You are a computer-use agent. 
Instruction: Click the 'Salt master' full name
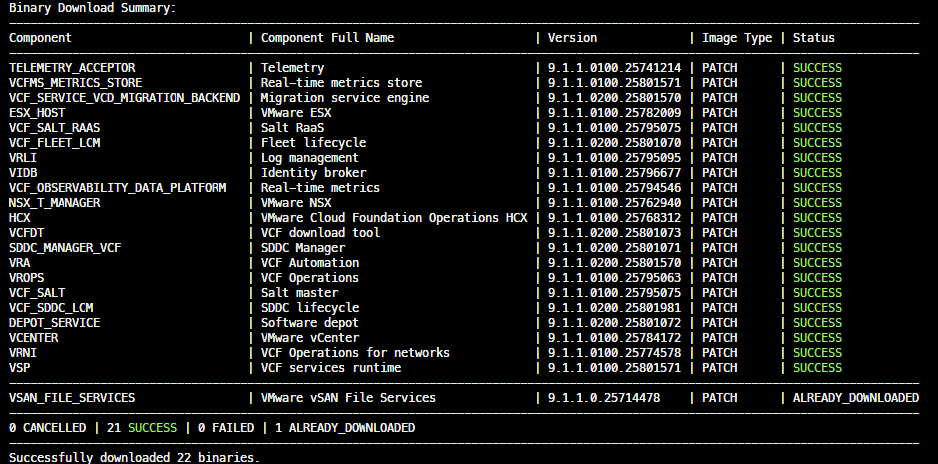click(x=299, y=292)
